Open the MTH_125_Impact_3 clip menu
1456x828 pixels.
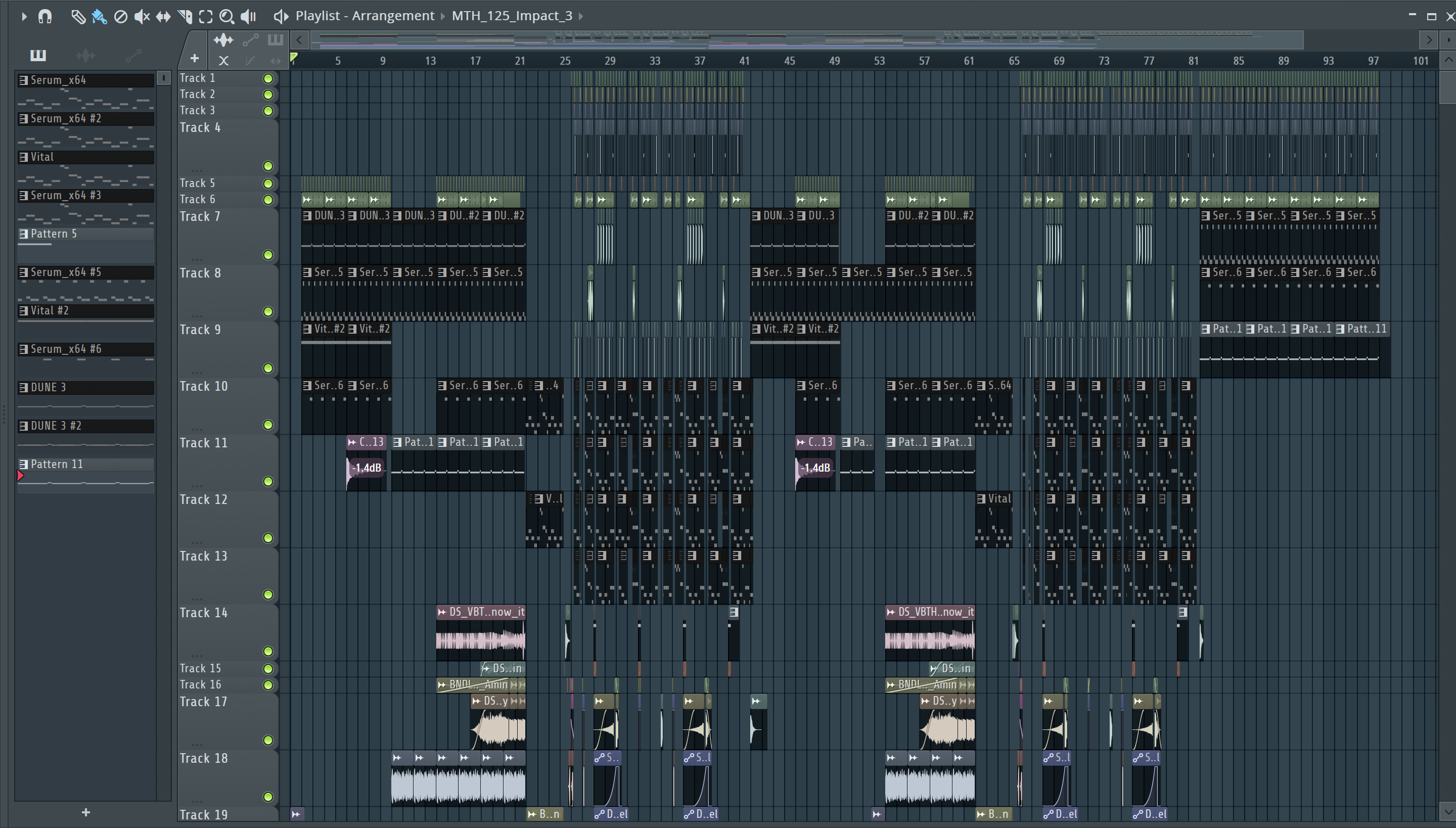point(512,16)
